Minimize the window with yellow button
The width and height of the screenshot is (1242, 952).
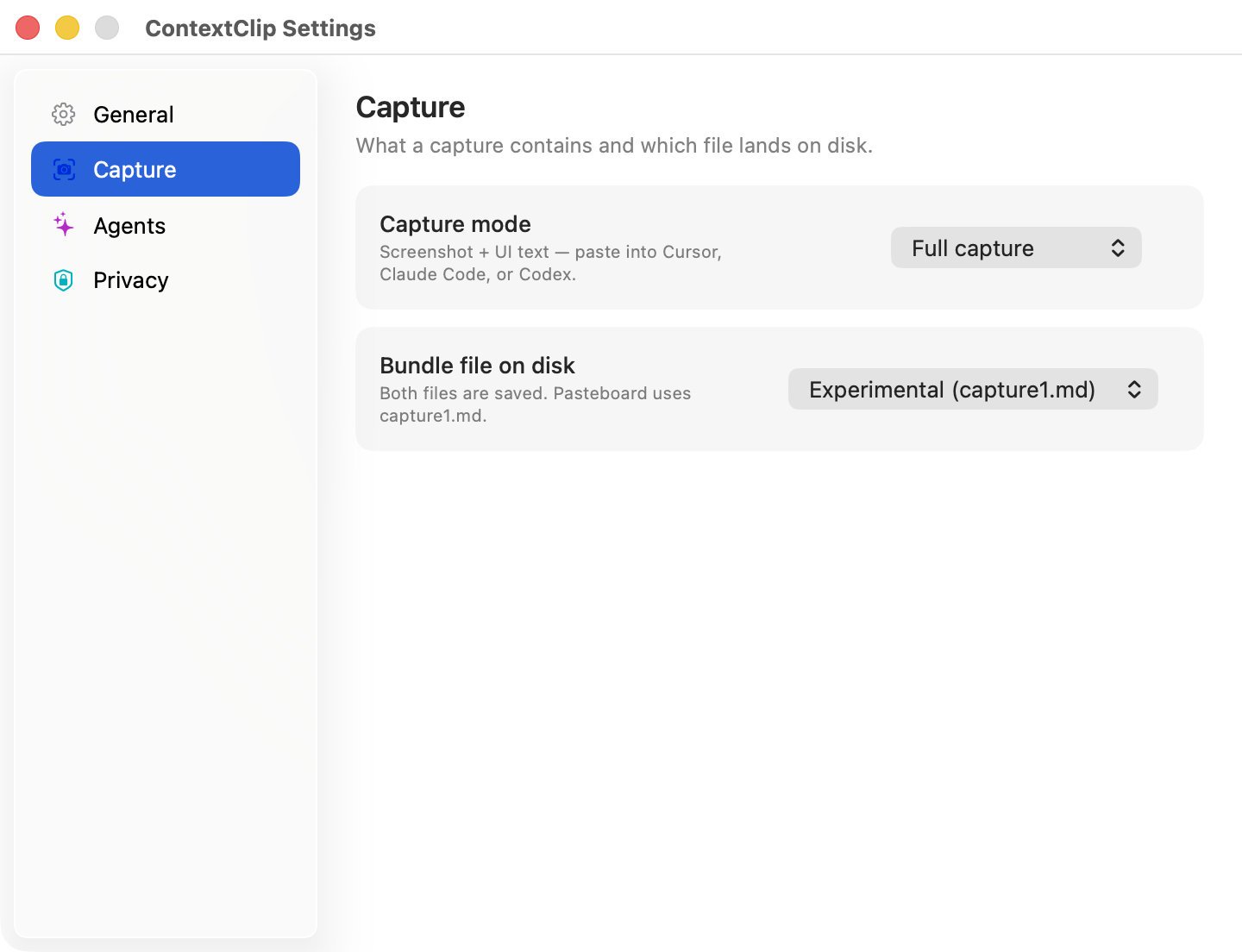(x=67, y=28)
